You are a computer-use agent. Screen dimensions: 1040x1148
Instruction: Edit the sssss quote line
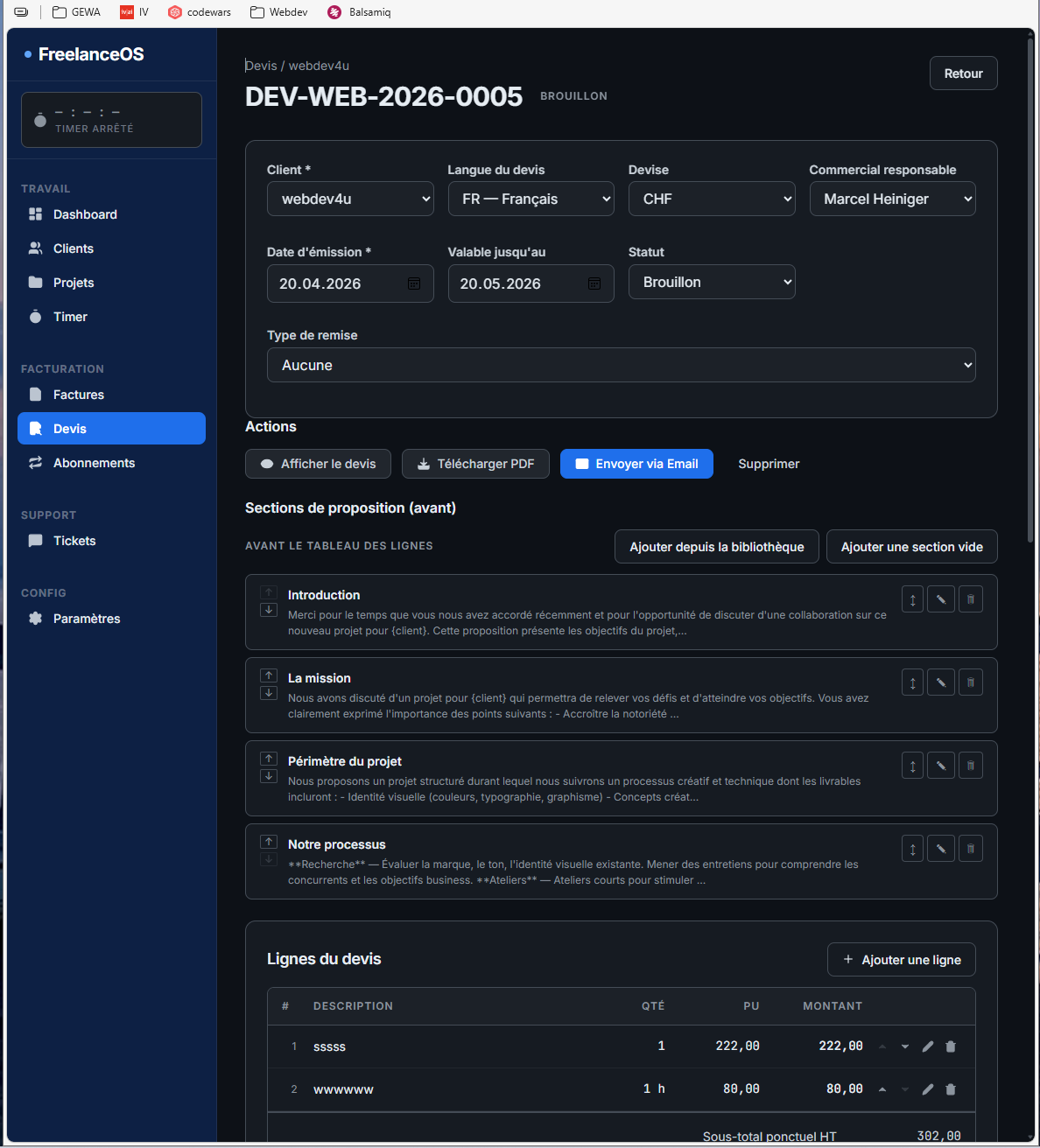928,1046
